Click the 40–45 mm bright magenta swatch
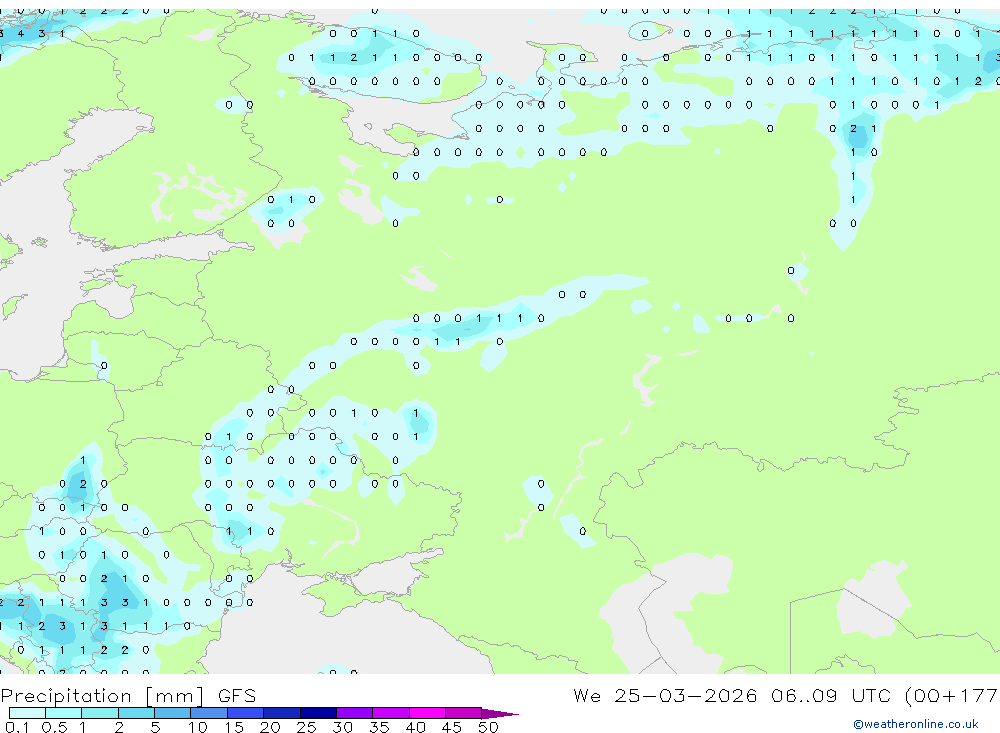Viewport: 1000px width, 733px height. point(427,713)
